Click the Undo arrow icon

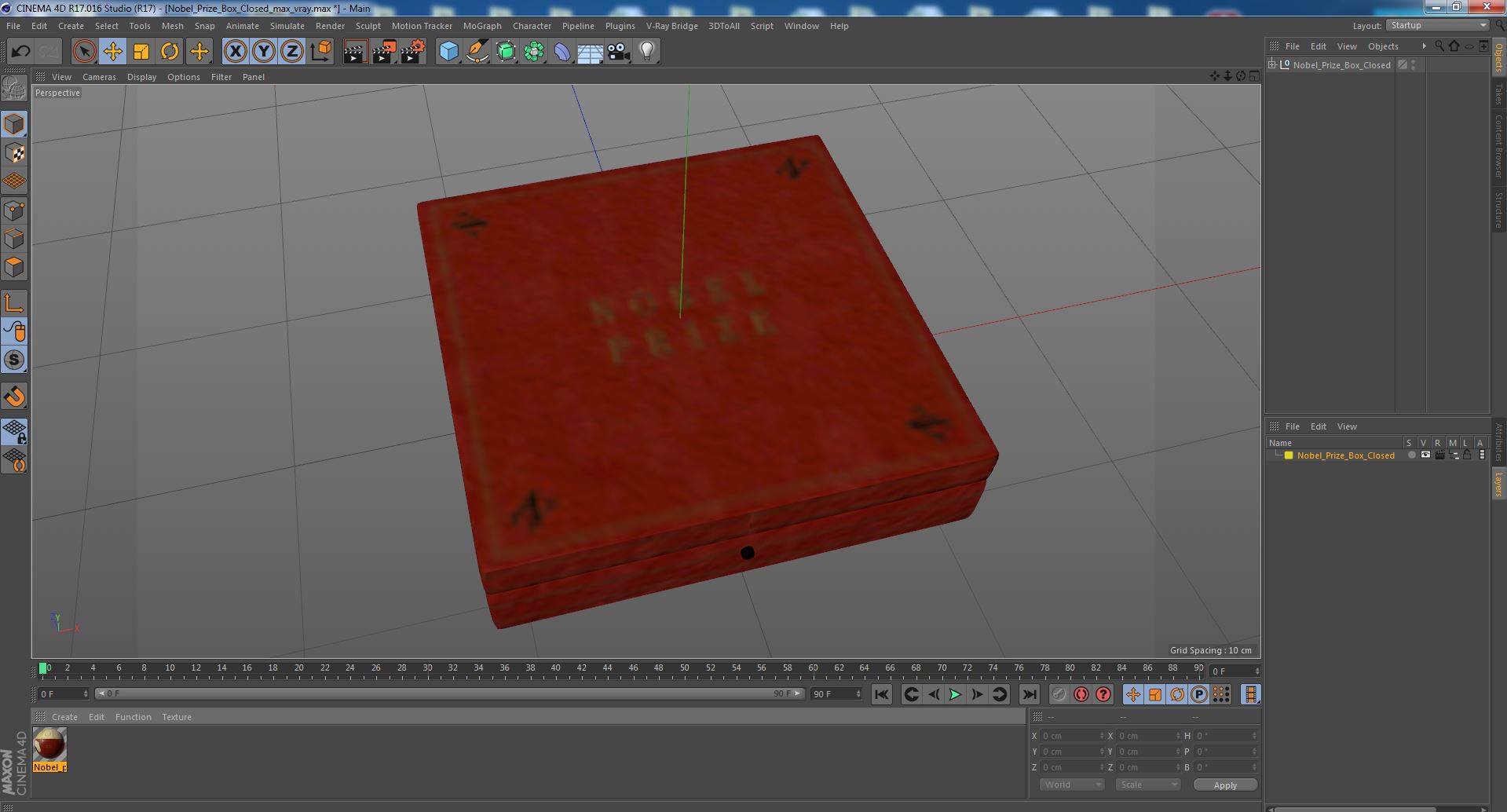(x=20, y=52)
